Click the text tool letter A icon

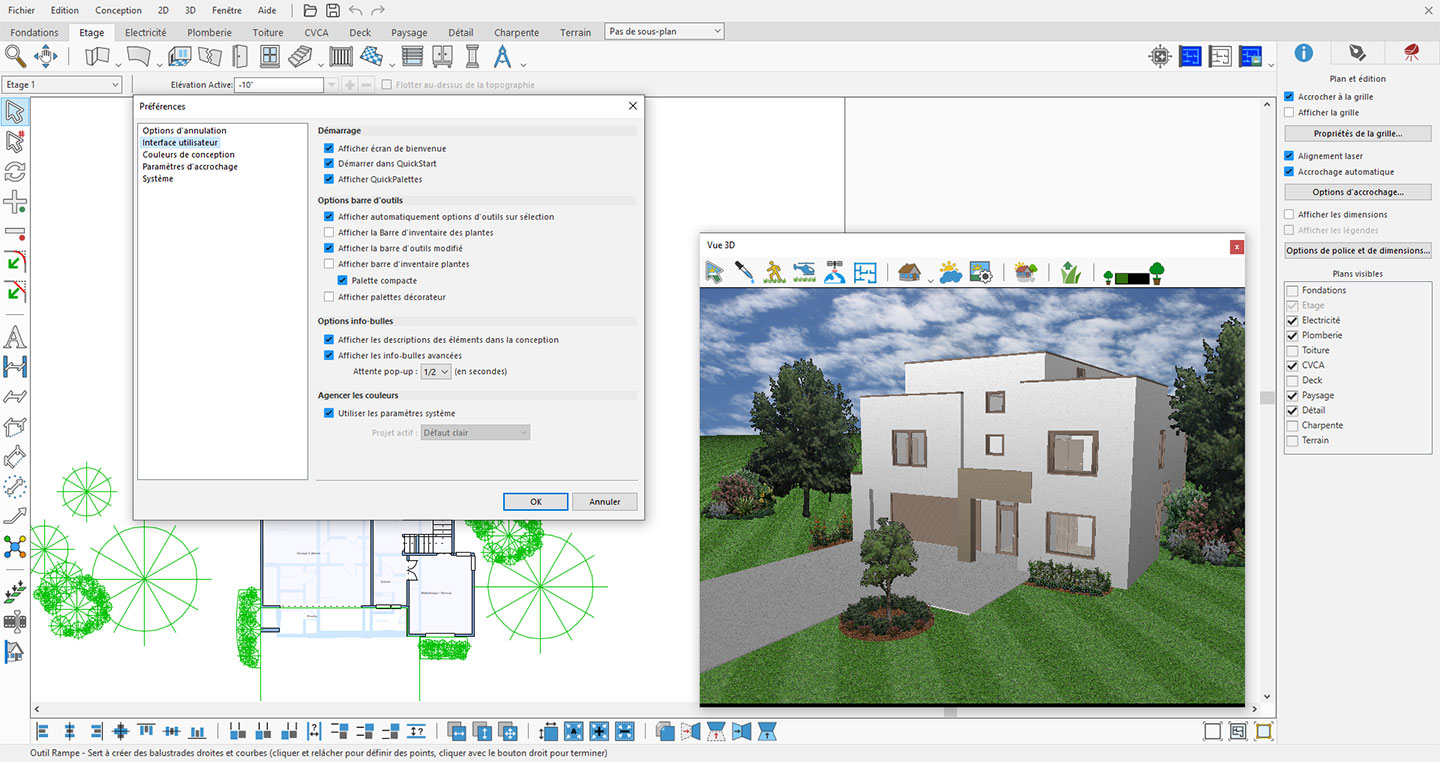(x=15, y=337)
